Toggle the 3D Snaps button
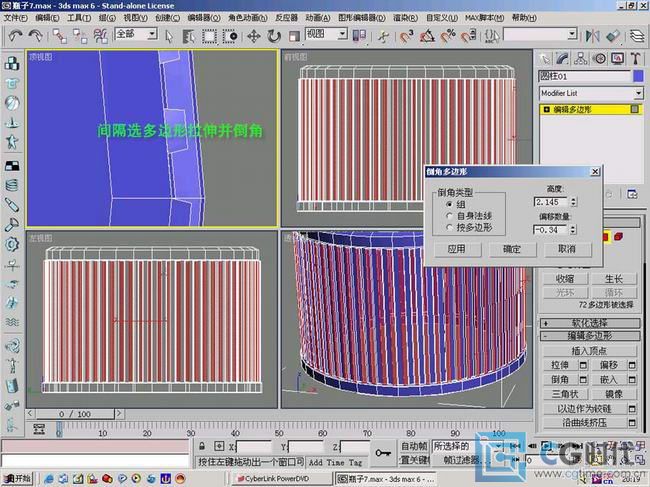The width and height of the screenshot is (650, 487). point(407,36)
